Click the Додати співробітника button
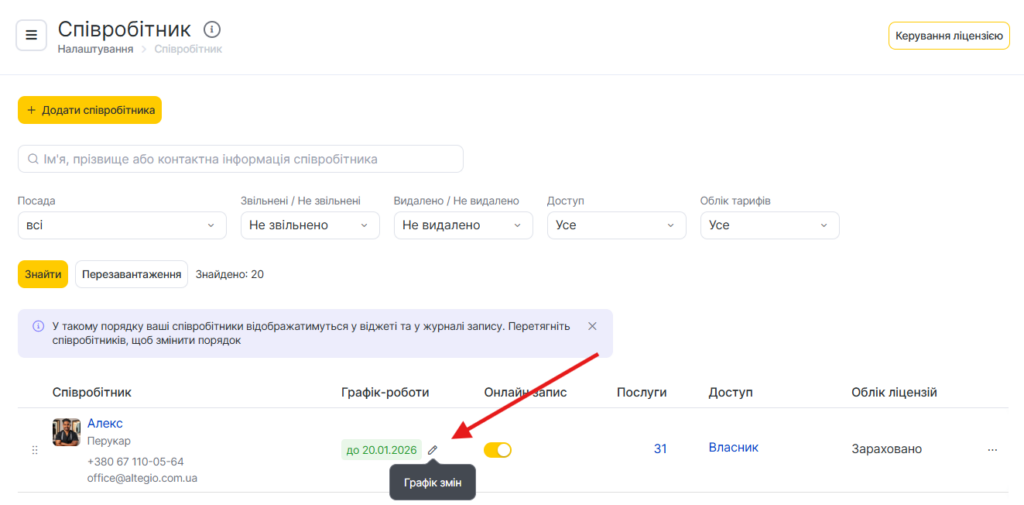1024x505 pixels. [x=90, y=110]
